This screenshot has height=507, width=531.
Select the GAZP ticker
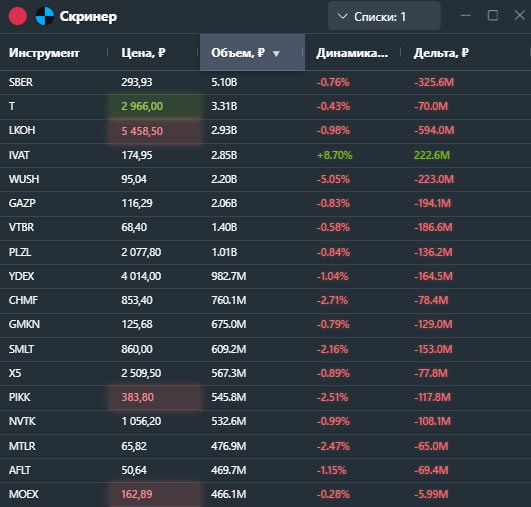click(22, 203)
